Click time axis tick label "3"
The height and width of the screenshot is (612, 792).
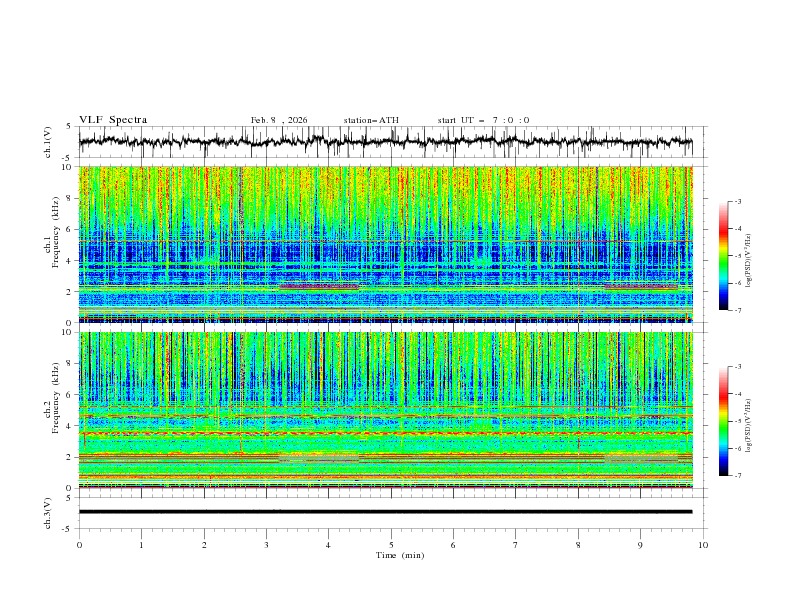[266, 545]
